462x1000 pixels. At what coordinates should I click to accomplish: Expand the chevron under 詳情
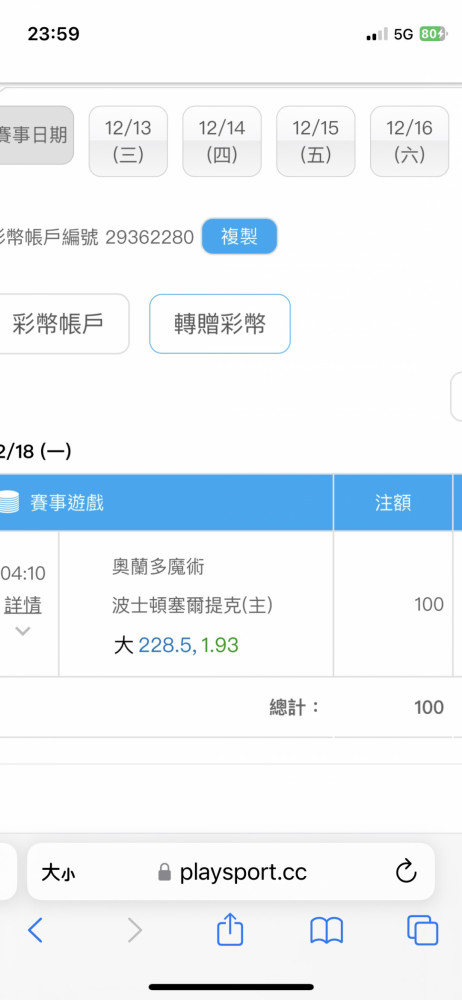[x=22, y=631]
